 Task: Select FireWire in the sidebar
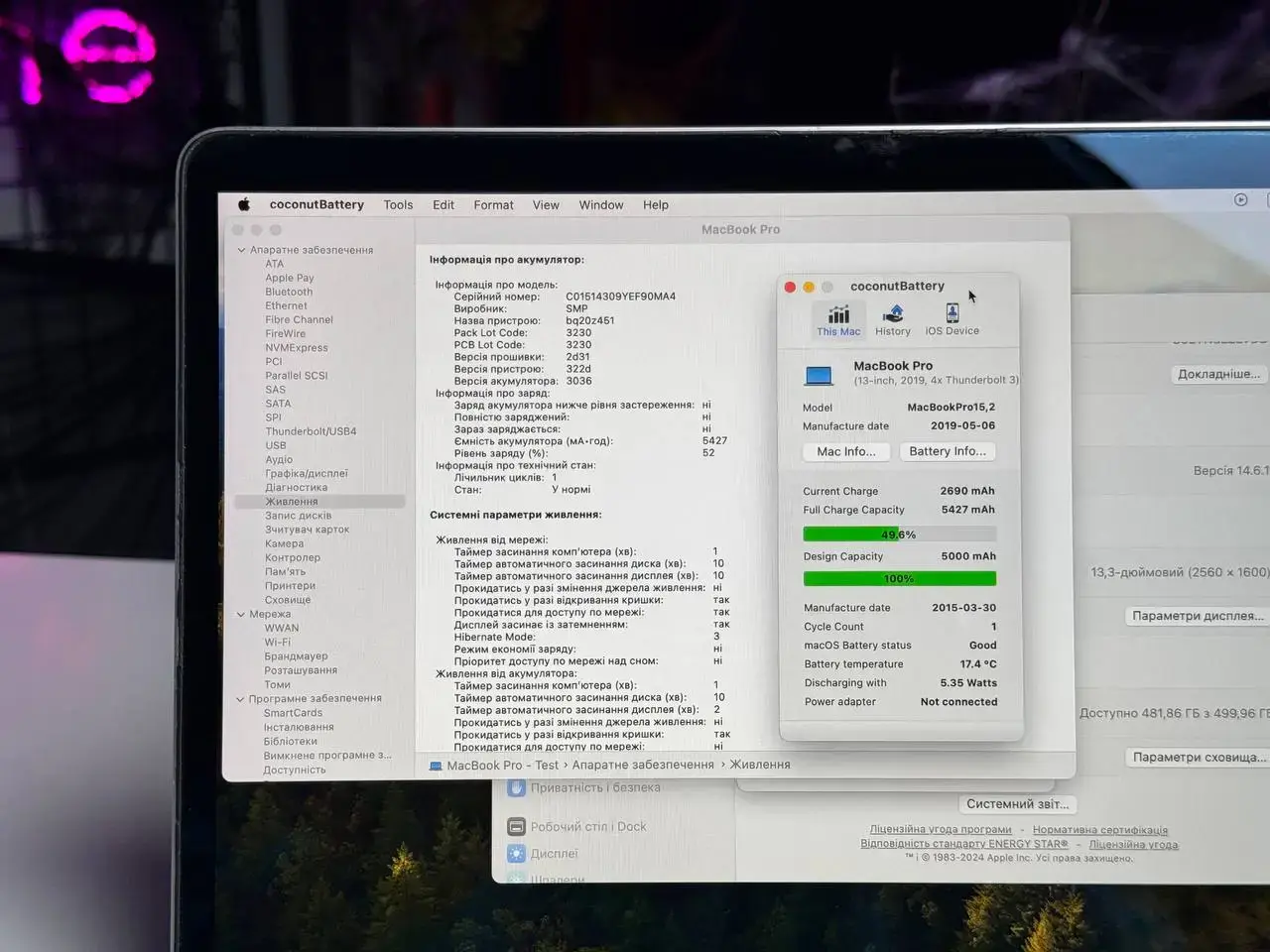(285, 333)
